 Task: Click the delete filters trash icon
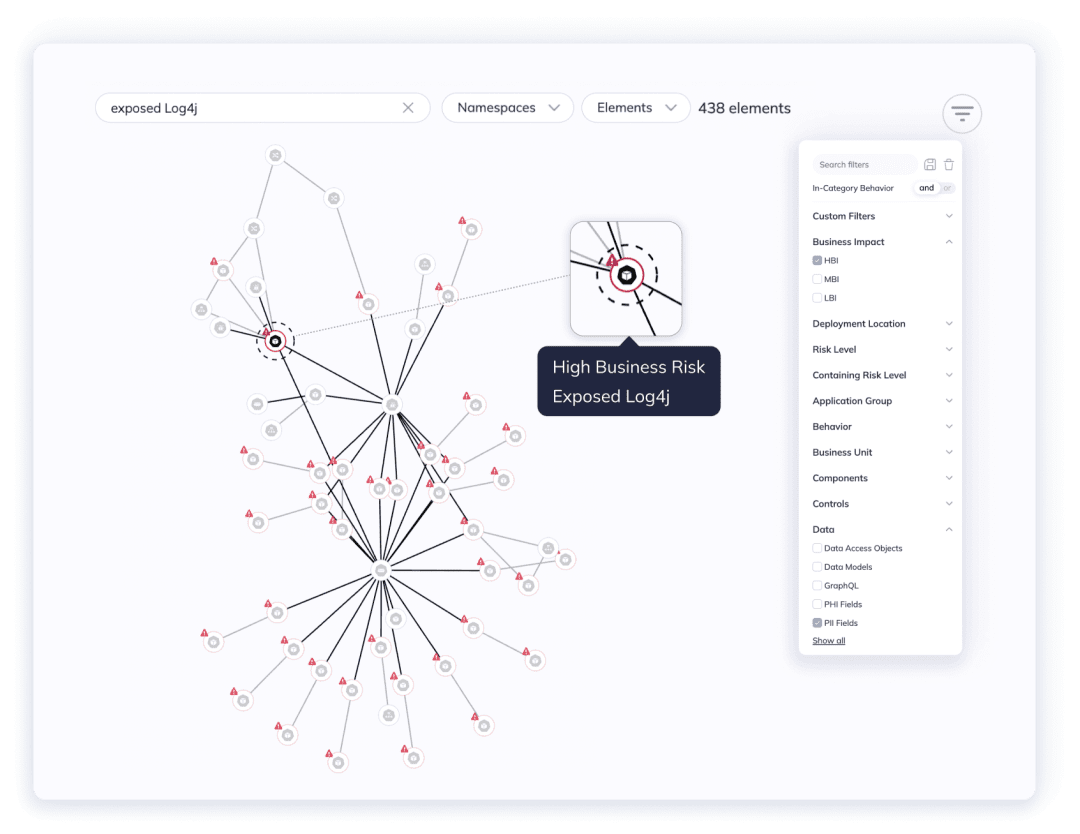coord(948,164)
